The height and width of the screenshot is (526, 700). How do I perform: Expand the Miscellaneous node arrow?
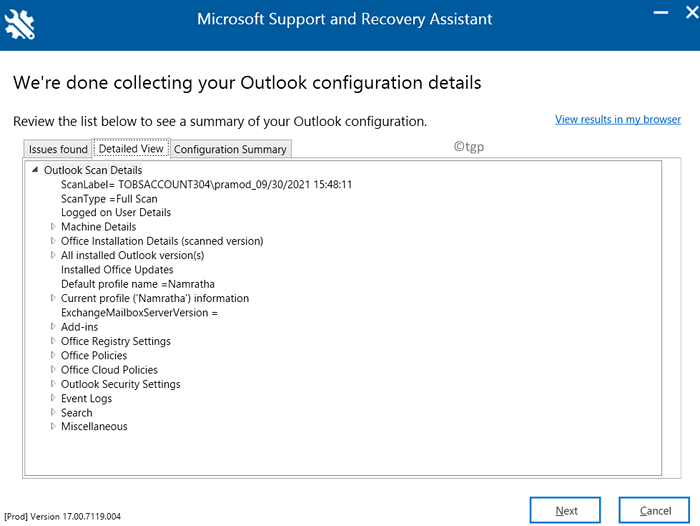(53, 427)
